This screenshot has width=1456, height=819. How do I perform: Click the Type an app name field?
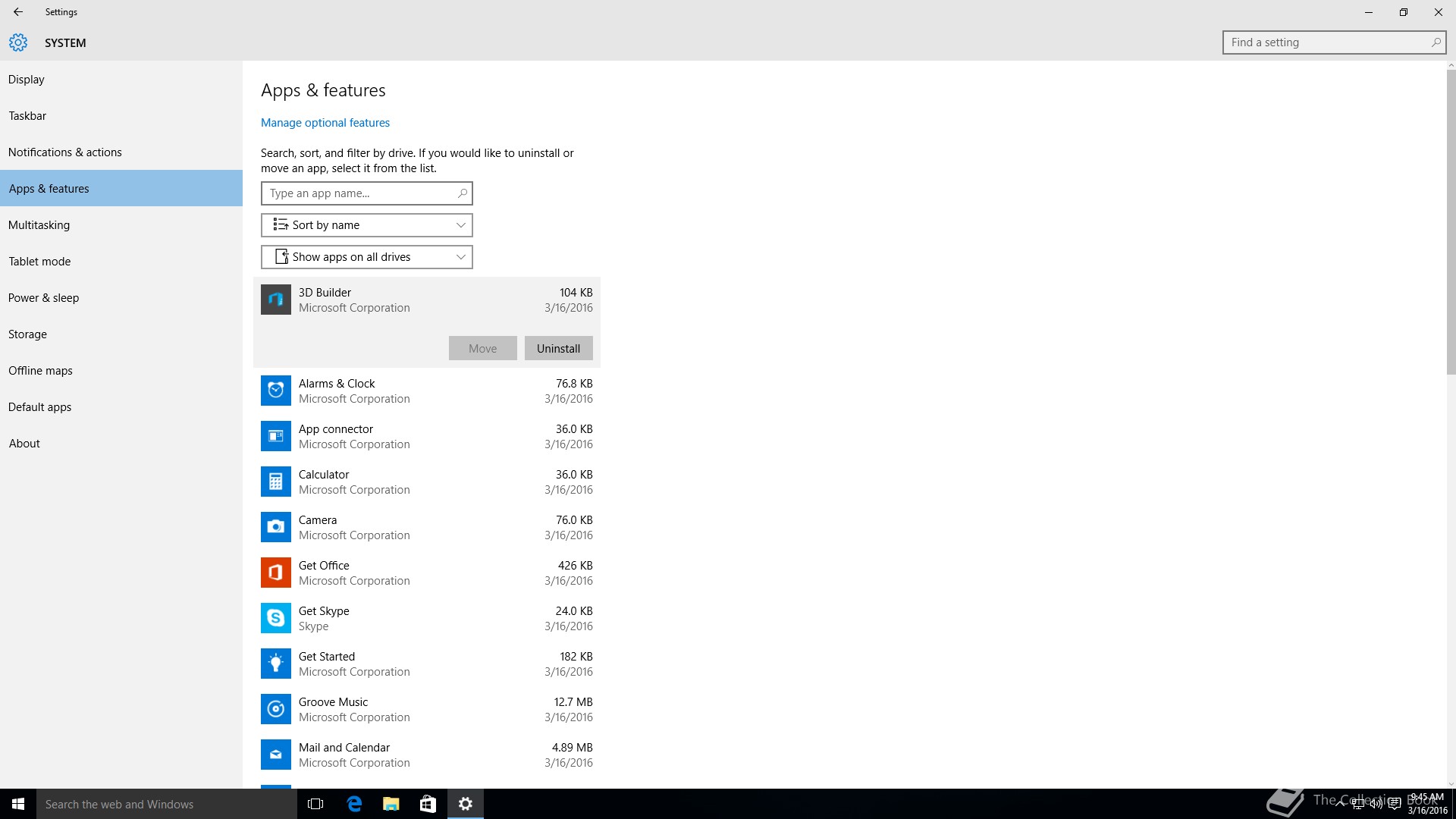click(x=367, y=193)
